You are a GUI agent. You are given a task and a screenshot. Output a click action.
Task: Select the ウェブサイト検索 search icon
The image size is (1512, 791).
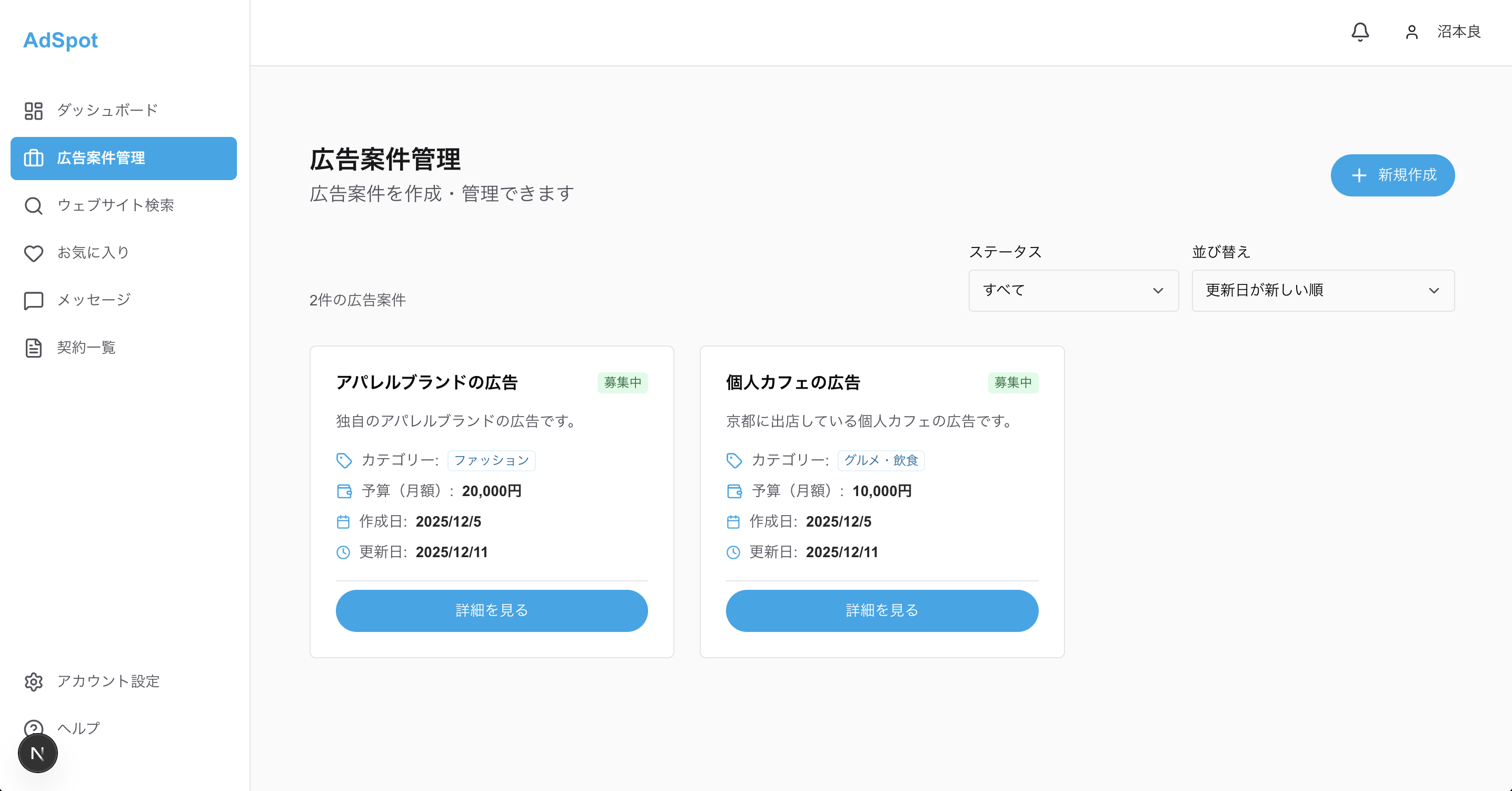pyautogui.click(x=34, y=205)
